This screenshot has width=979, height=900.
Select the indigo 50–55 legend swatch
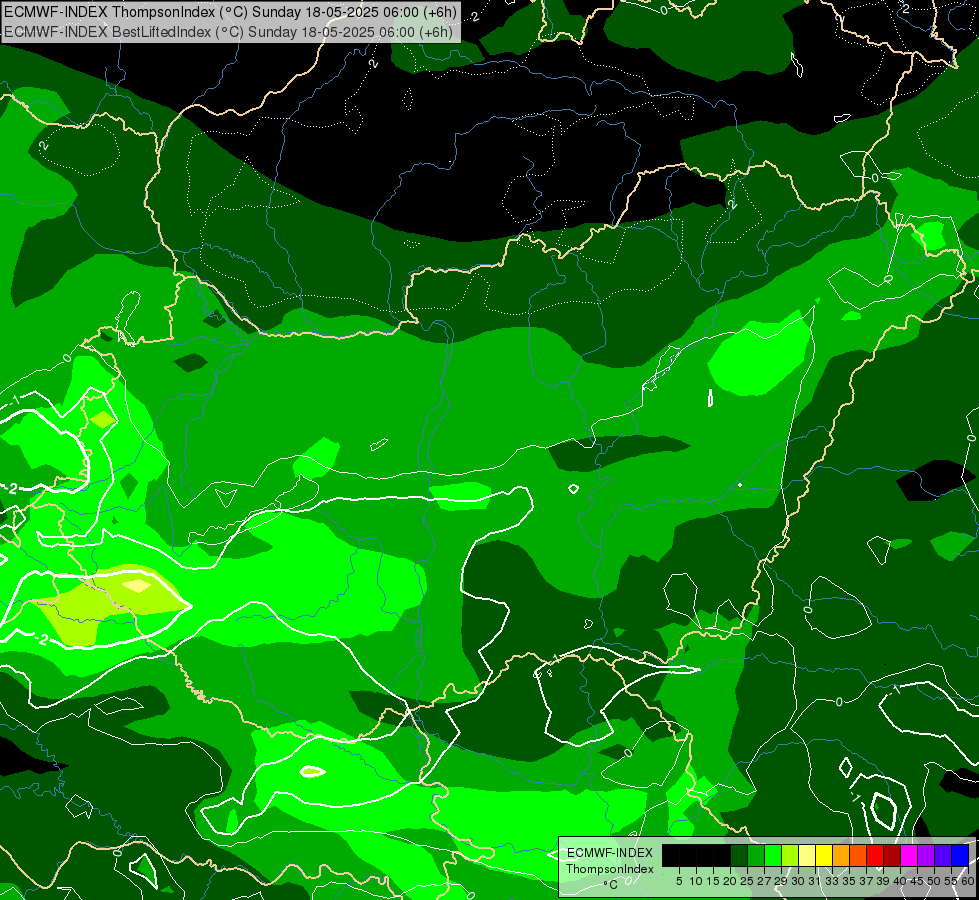tap(943, 855)
